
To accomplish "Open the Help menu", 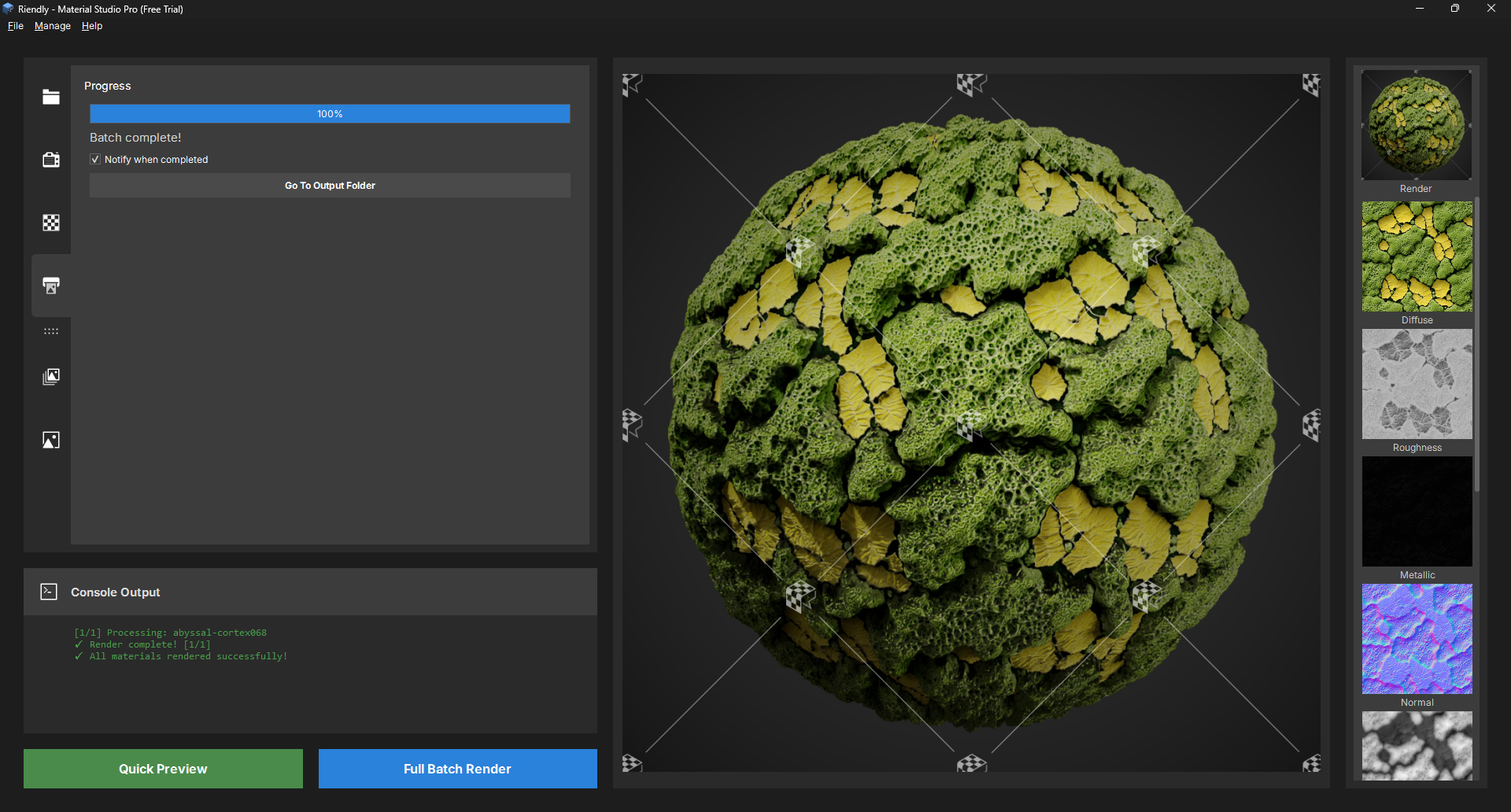I will [92, 26].
